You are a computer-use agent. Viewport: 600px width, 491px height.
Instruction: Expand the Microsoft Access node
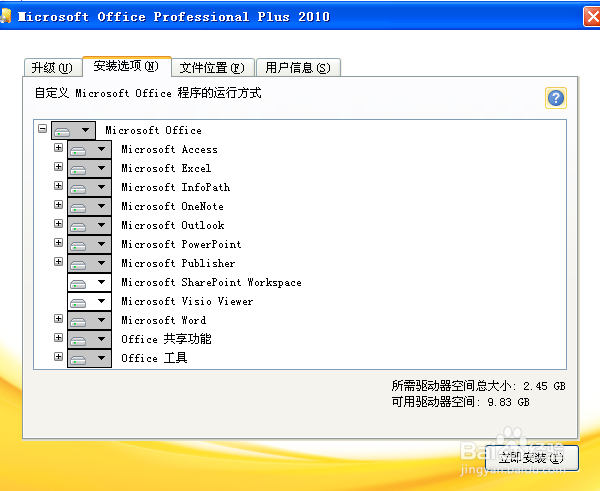(59, 147)
